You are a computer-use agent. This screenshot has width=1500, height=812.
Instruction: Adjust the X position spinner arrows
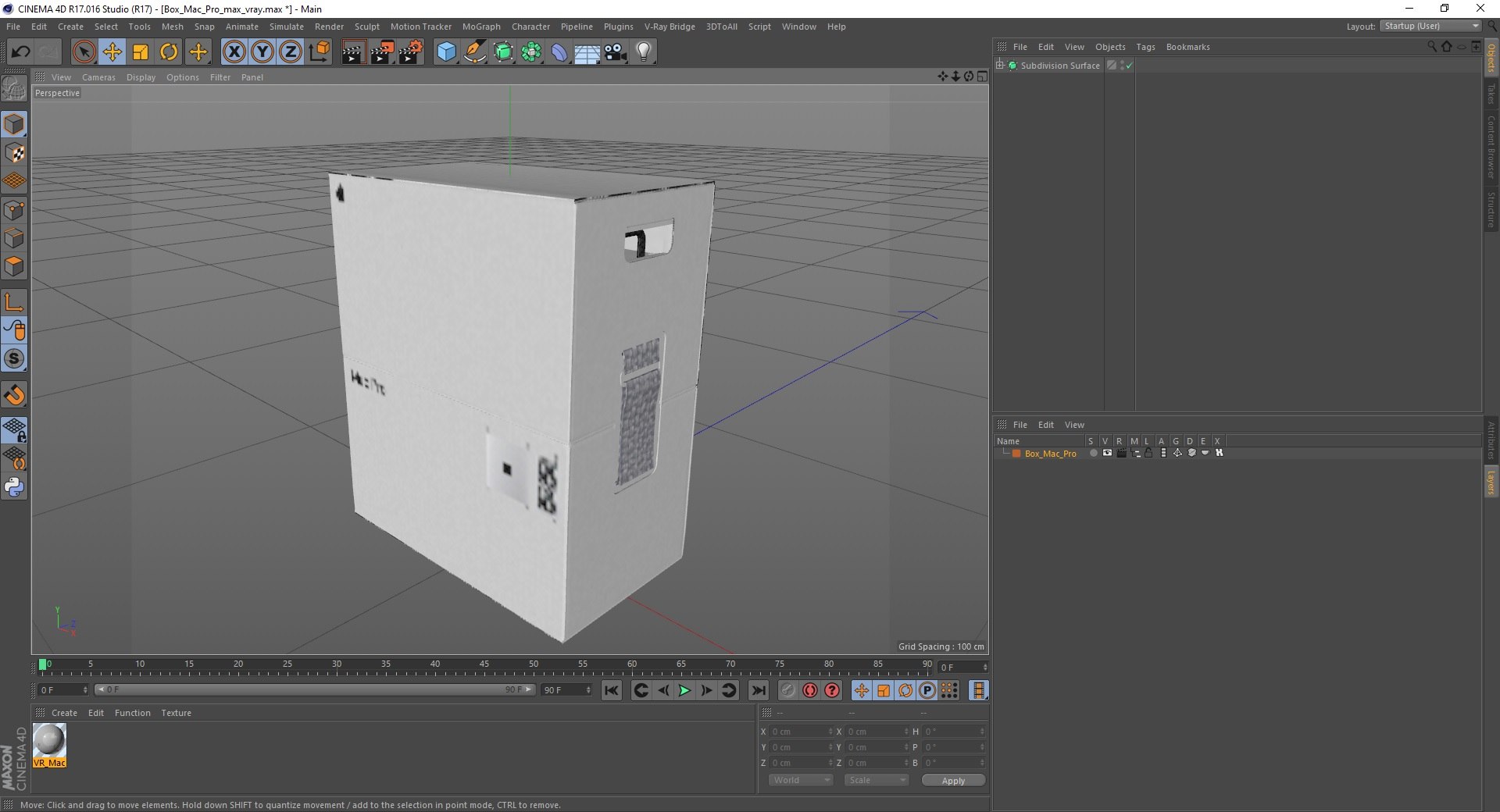(x=830, y=732)
